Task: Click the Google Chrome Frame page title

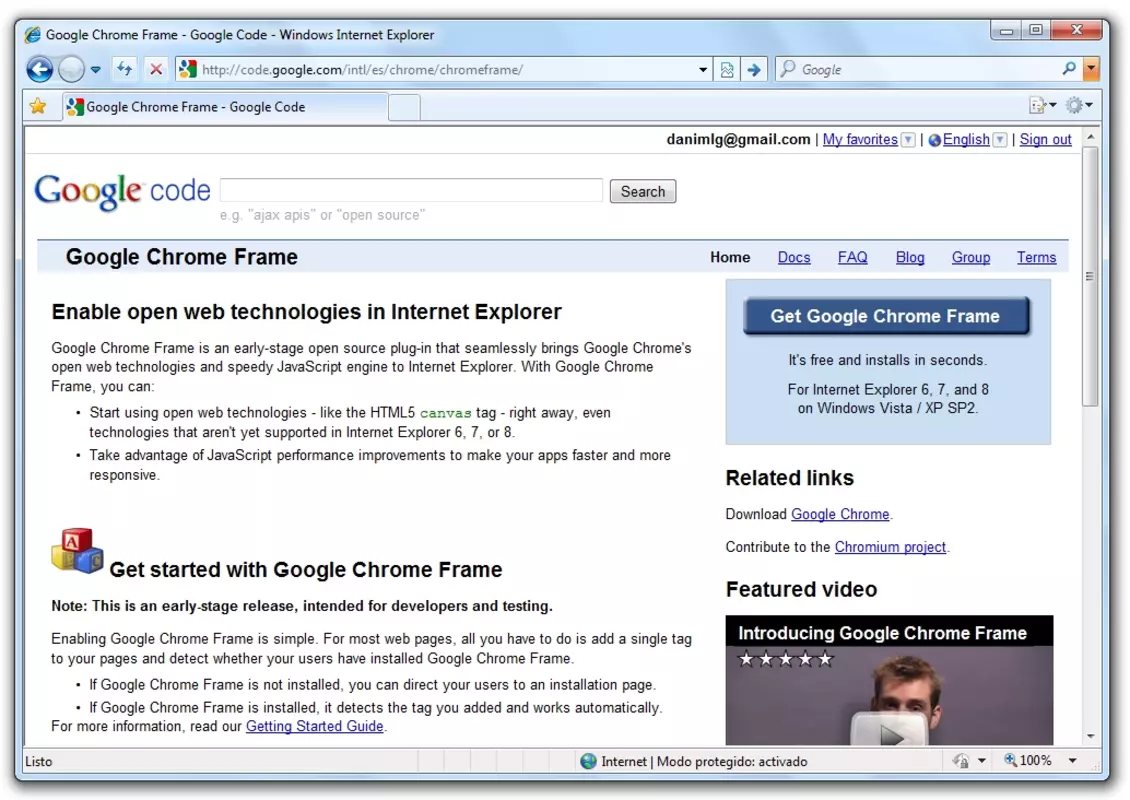Action: (182, 257)
